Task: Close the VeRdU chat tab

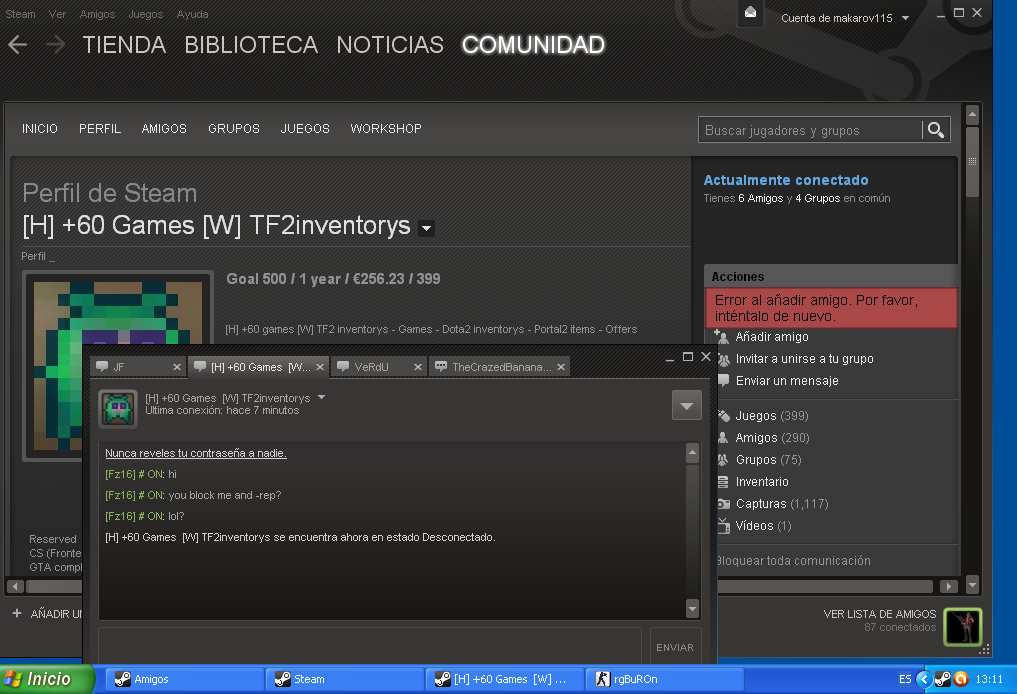Action: 418,367
